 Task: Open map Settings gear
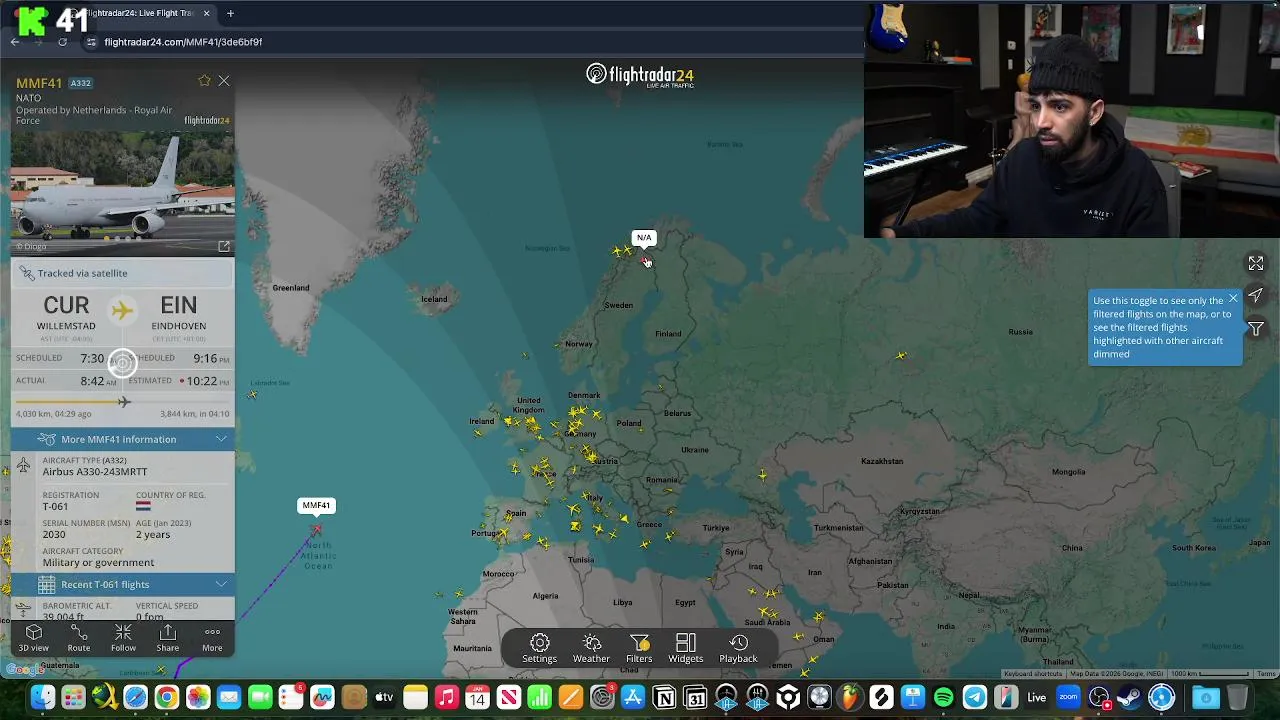(539, 648)
